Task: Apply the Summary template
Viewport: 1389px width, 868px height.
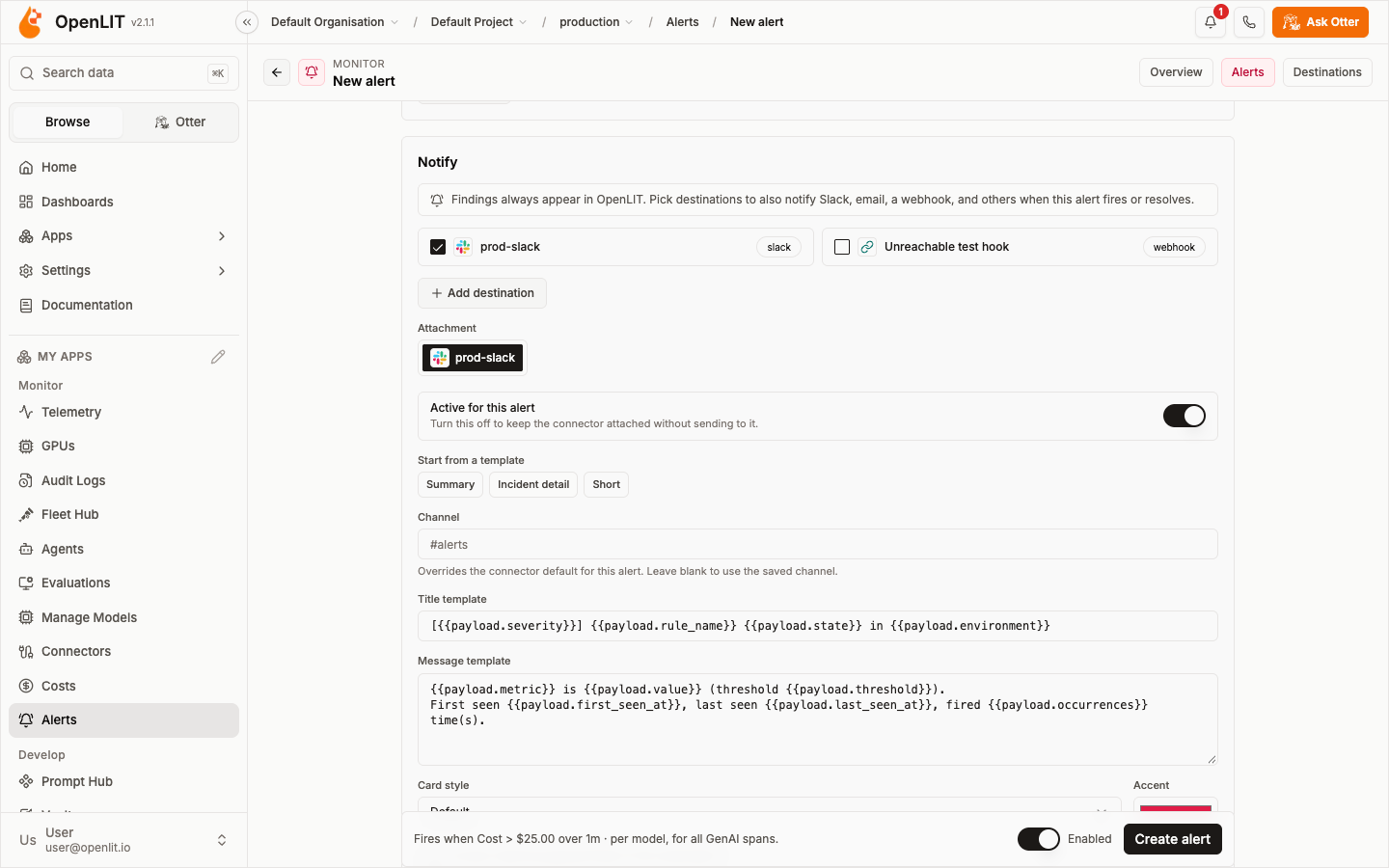Action: click(450, 484)
